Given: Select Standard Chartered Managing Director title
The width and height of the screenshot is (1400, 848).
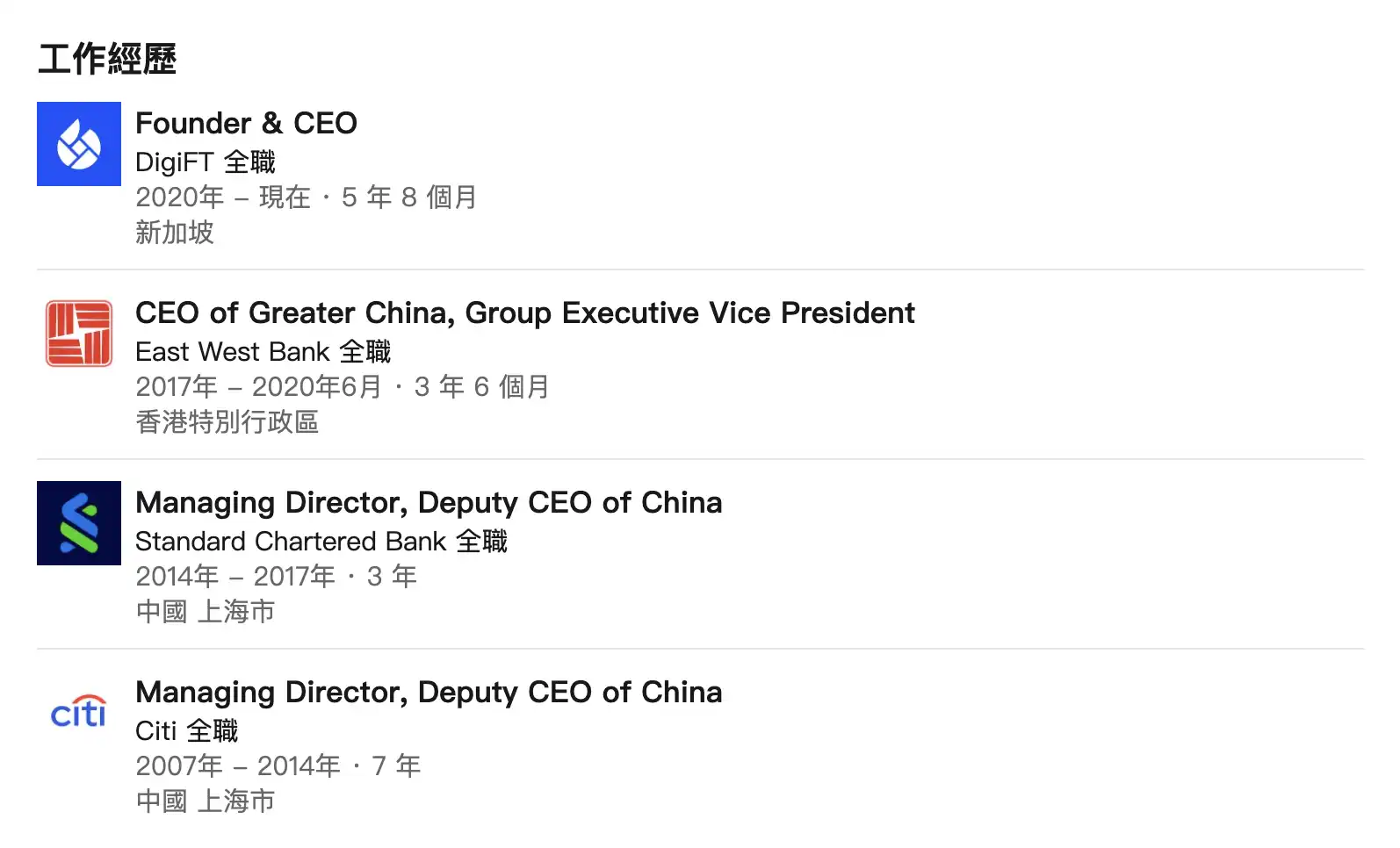Looking at the screenshot, I should pyautogui.click(x=429, y=502).
